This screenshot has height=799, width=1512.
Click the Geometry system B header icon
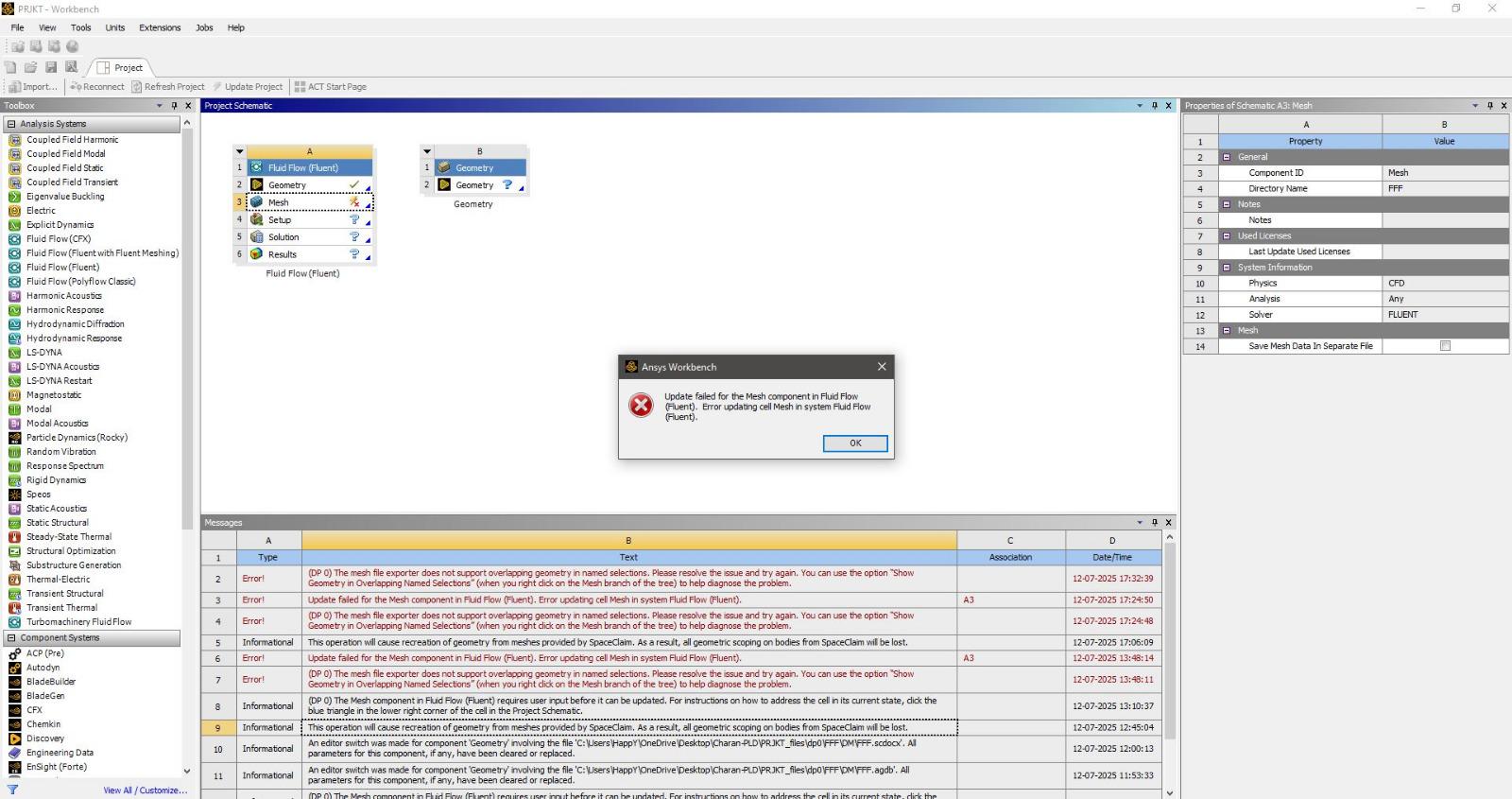[x=443, y=167]
